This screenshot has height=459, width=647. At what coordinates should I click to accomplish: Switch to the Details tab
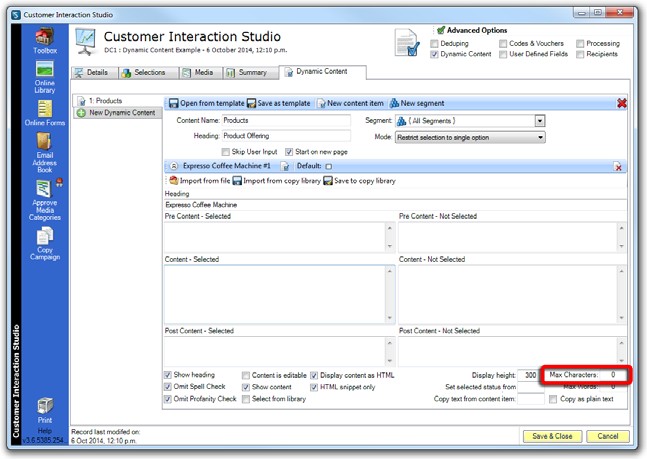click(94, 73)
